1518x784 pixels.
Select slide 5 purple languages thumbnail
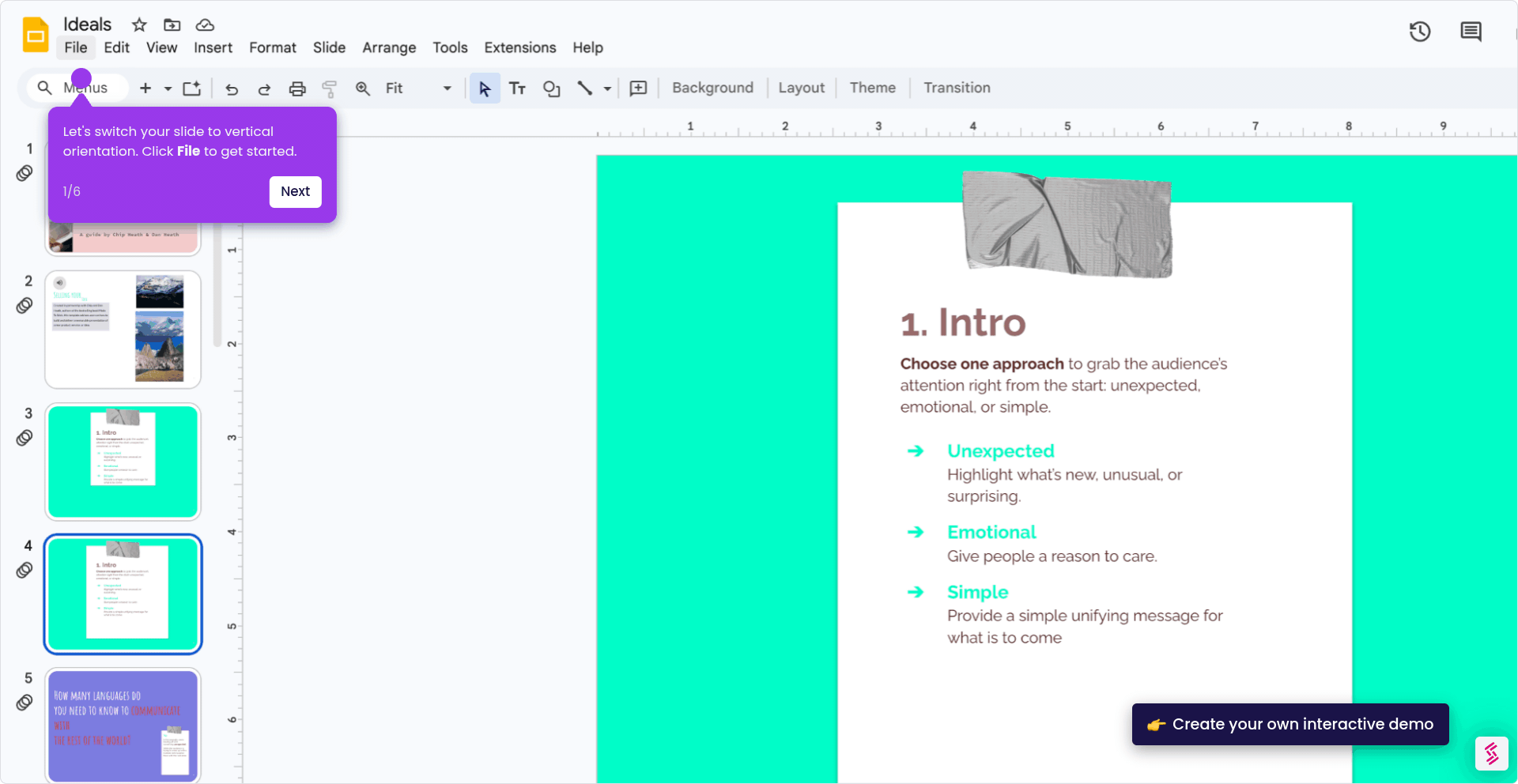[x=123, y=726]
